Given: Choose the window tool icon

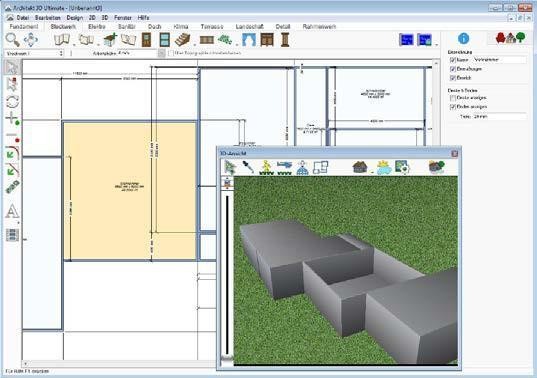Looking at the screenshot, I should coord(165,40).
